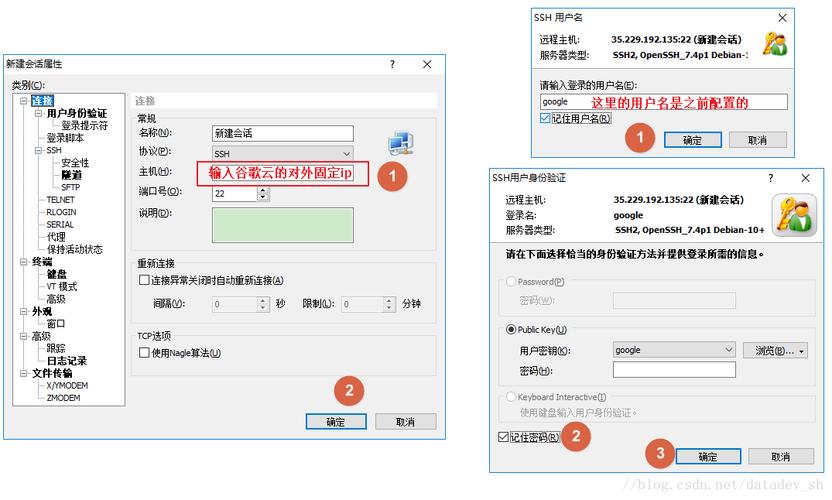Select 保持活动状态 in the category tree
The image size is (832, 500).
point(74,249)
